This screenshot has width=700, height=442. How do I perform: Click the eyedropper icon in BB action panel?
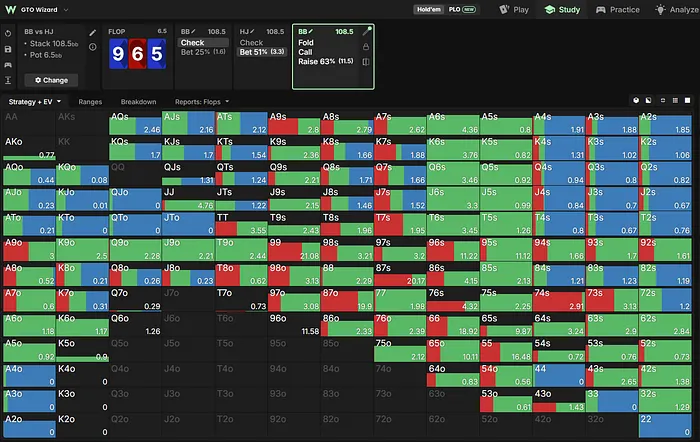(x=367, y=31)
